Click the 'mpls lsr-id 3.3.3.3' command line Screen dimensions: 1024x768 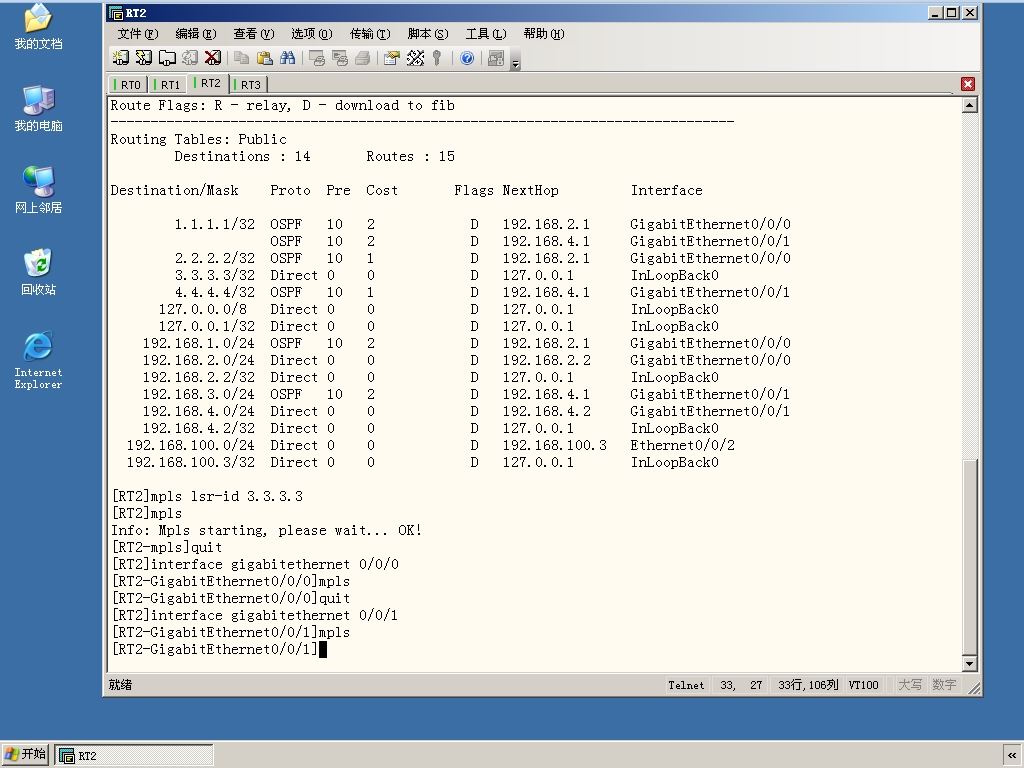tap(207, 496)
